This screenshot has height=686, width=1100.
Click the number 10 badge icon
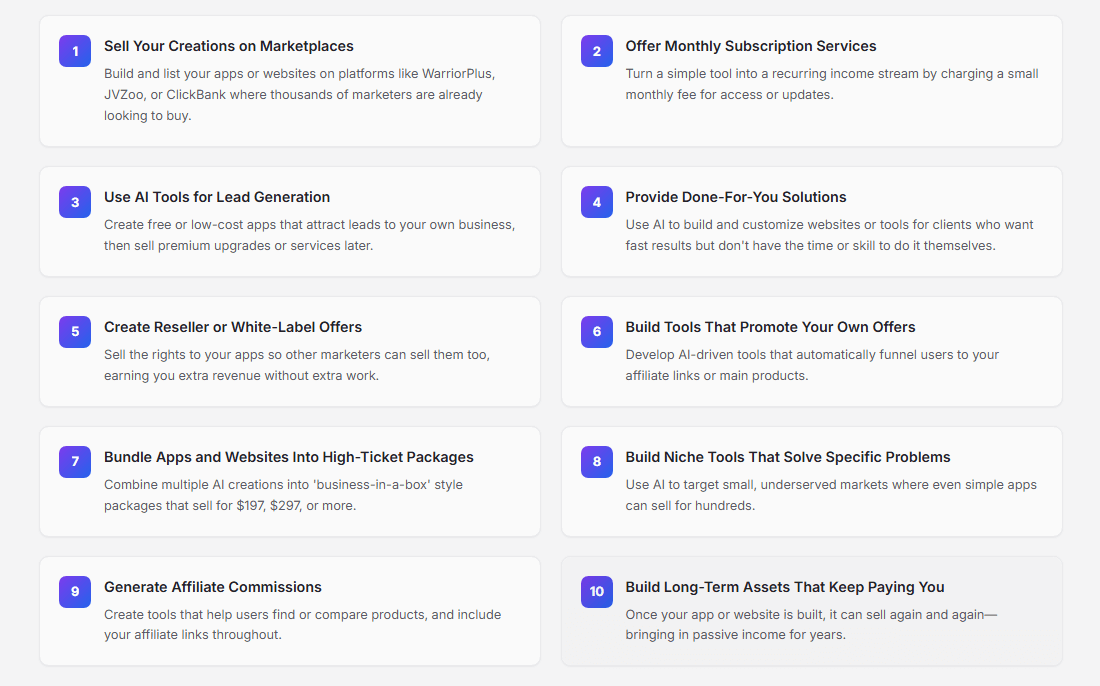(597, 592)
